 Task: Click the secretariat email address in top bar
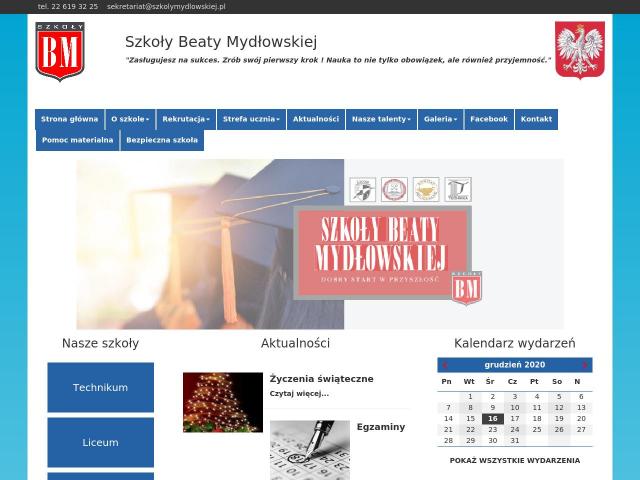(166, 7)
